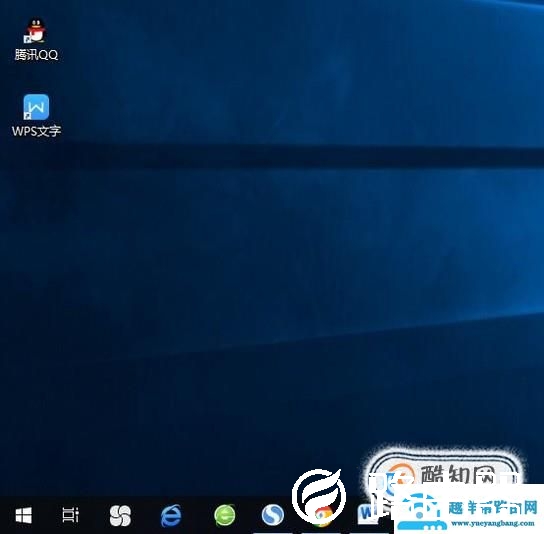The width and height of the screenshot is (544, 534).
Task: Click the 越羊帮咨询网 banner title
Action: click(x=493, y=508)
